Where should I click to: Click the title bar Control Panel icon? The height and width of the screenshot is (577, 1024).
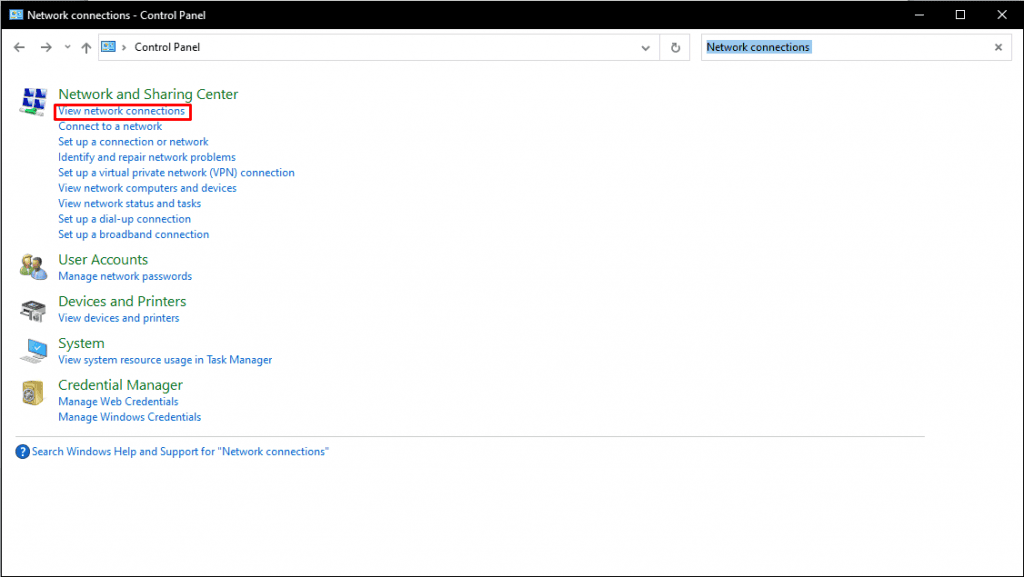pos(16,14)
